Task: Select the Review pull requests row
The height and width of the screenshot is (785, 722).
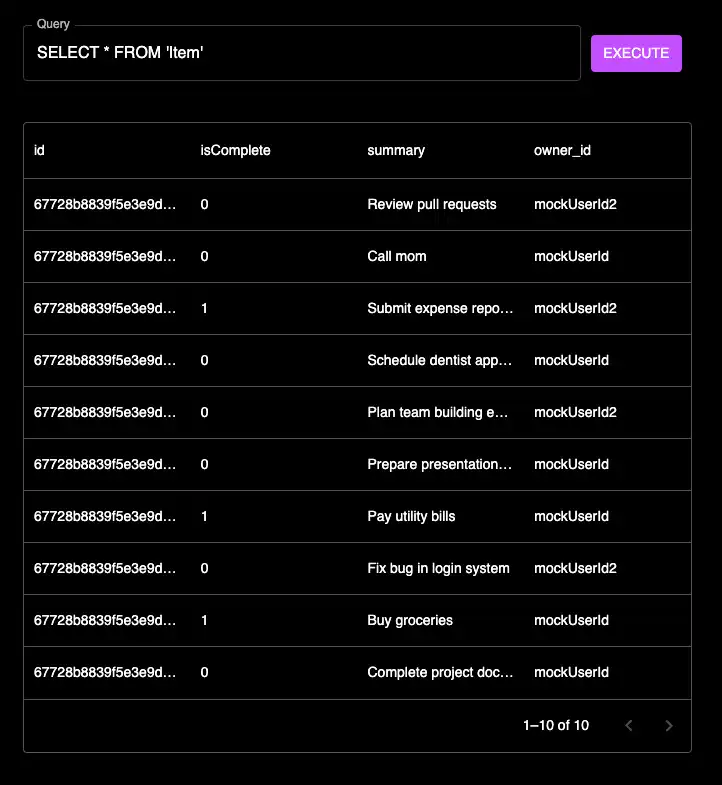Action: [432, 204]
